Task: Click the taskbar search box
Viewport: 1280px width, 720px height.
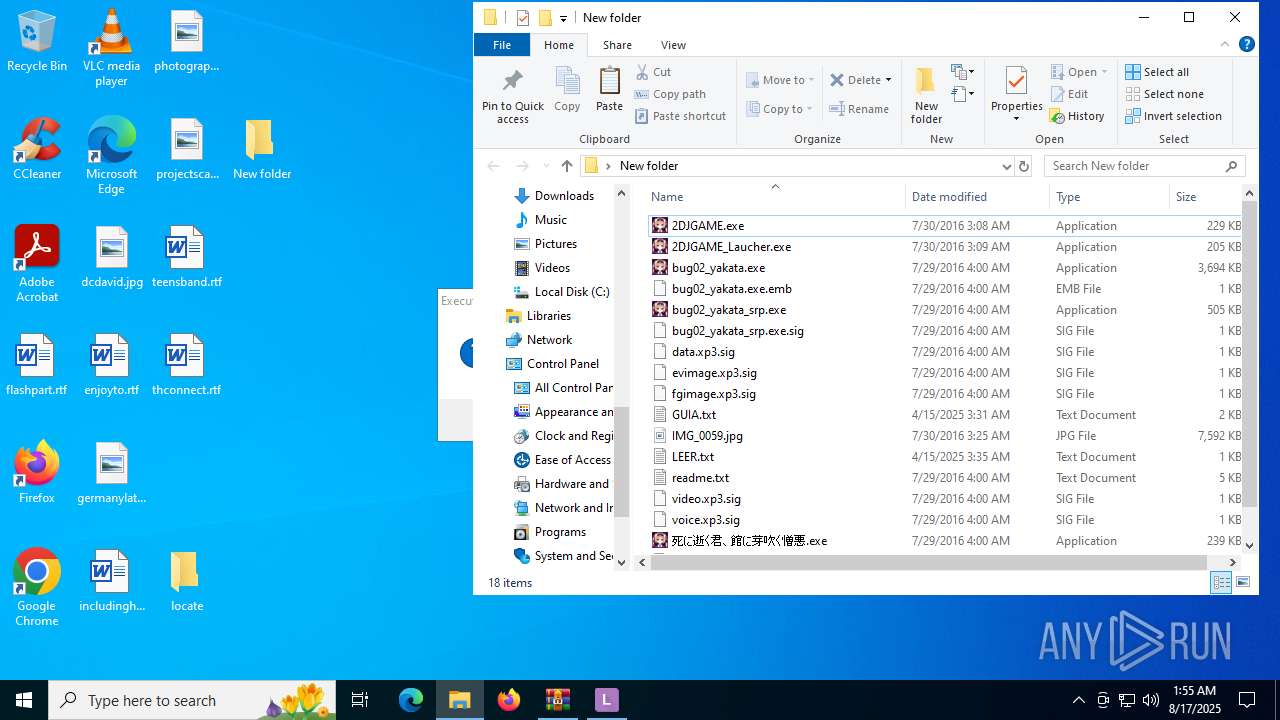Action: pos(193,700)
